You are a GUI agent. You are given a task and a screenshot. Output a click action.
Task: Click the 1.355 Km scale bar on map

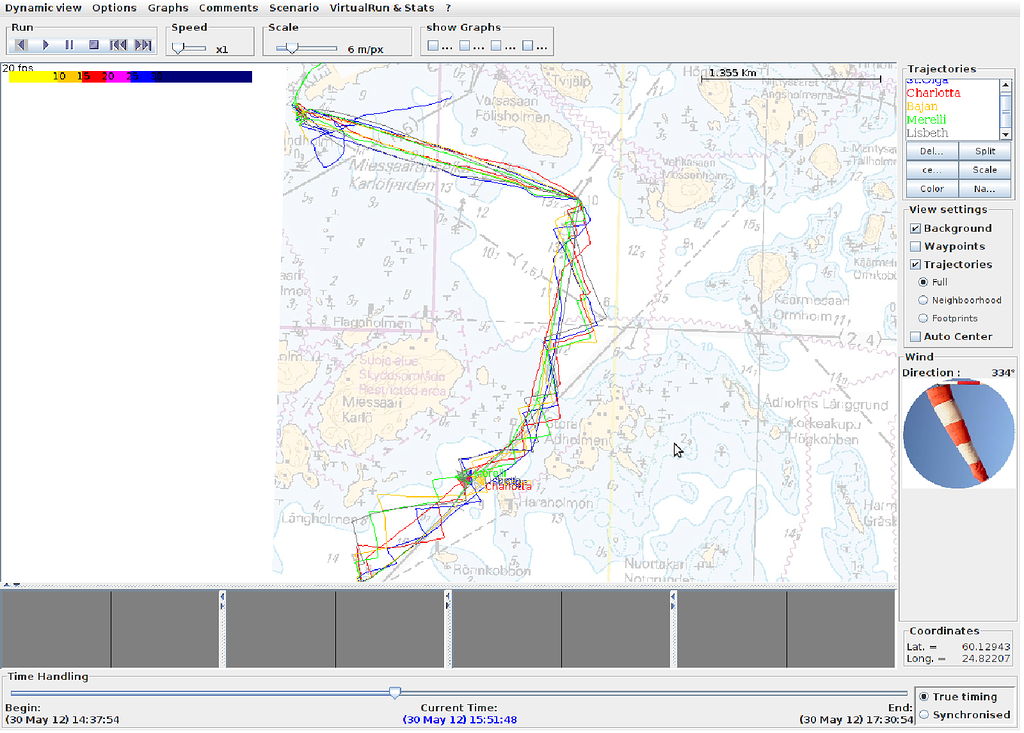[x=791, y=74]
